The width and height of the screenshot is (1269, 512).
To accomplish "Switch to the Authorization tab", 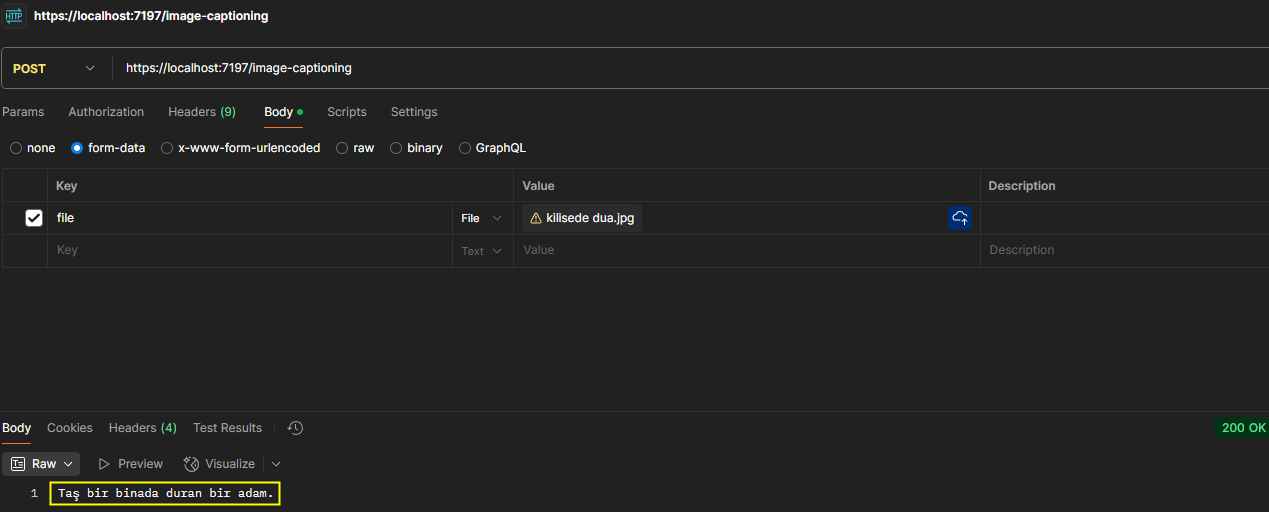I will pyautogui.click(x=106, y=112).
